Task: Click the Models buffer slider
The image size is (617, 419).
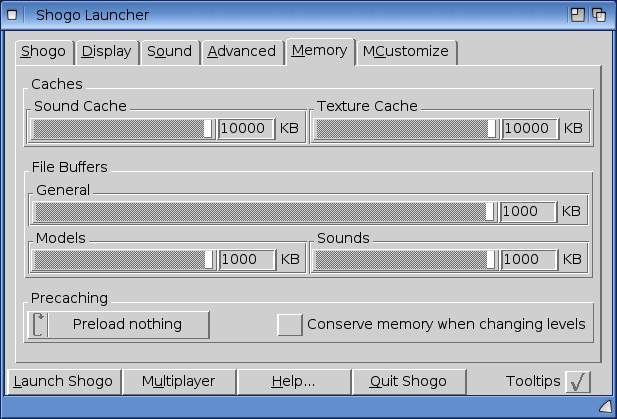Action: pos(124,260)
